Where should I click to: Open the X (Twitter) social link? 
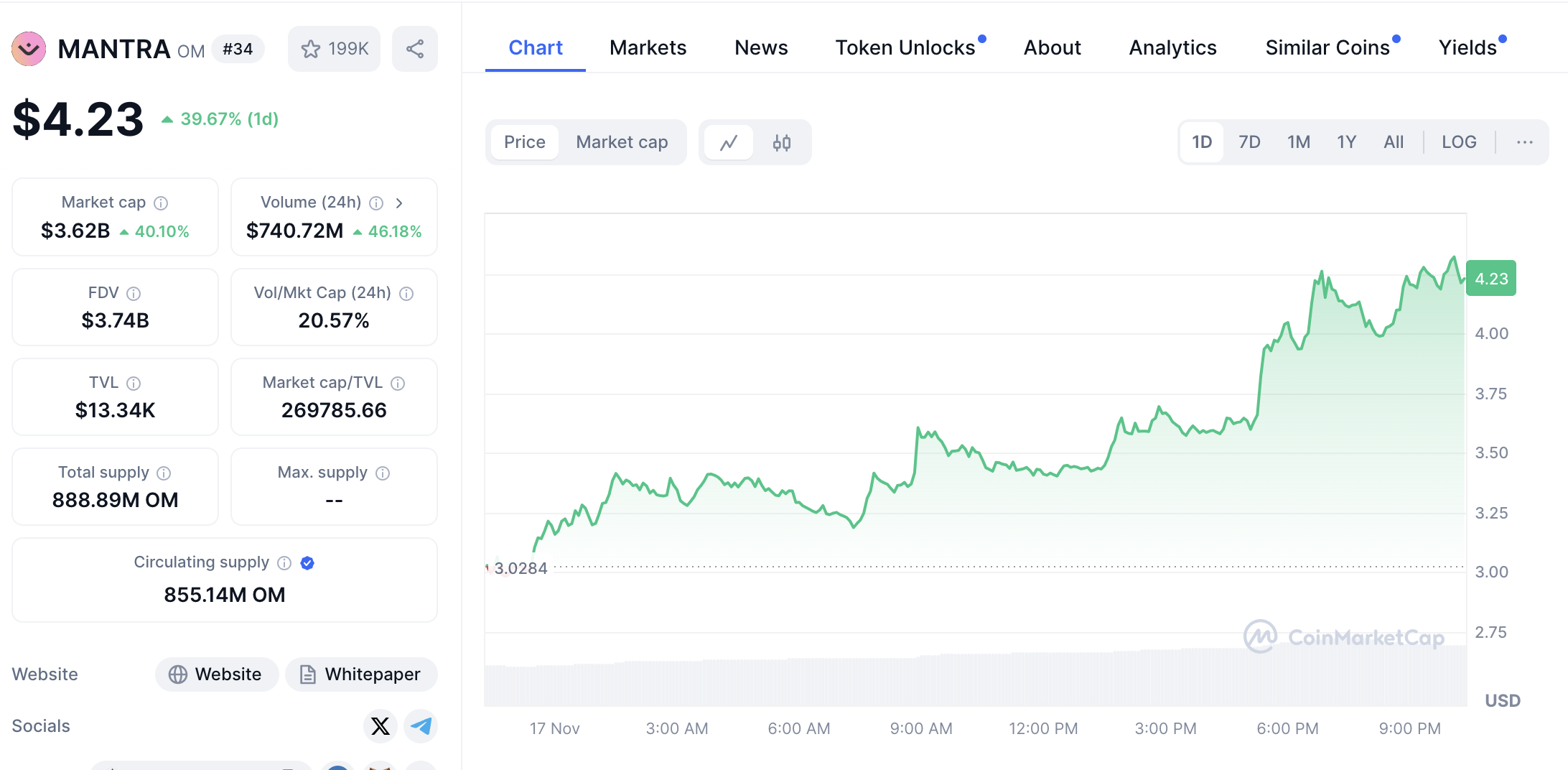click(x=381, y=726)
